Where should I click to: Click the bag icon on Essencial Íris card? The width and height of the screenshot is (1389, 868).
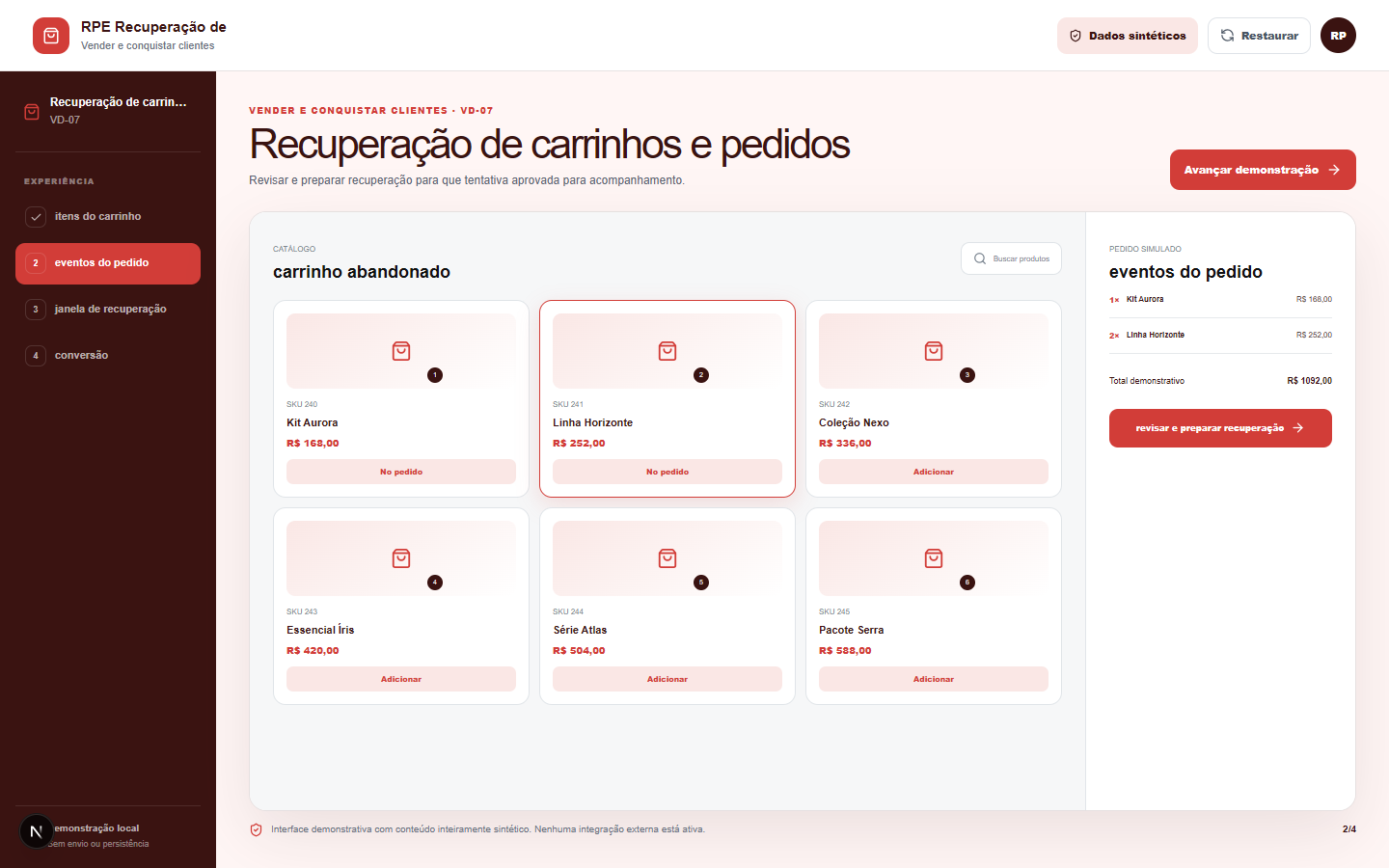(x=401, y=558)
